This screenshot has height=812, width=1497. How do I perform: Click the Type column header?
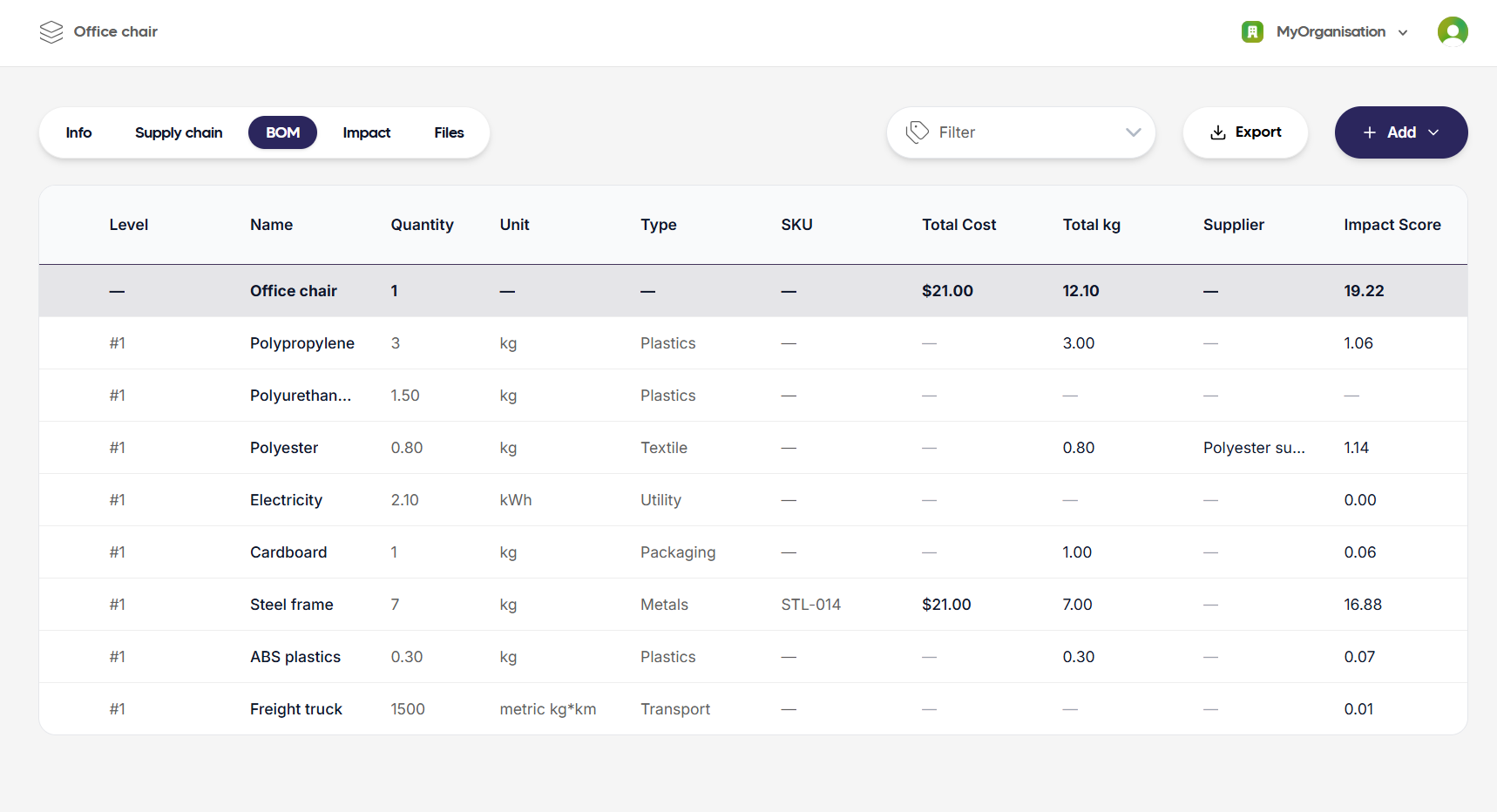coord(658,225)
